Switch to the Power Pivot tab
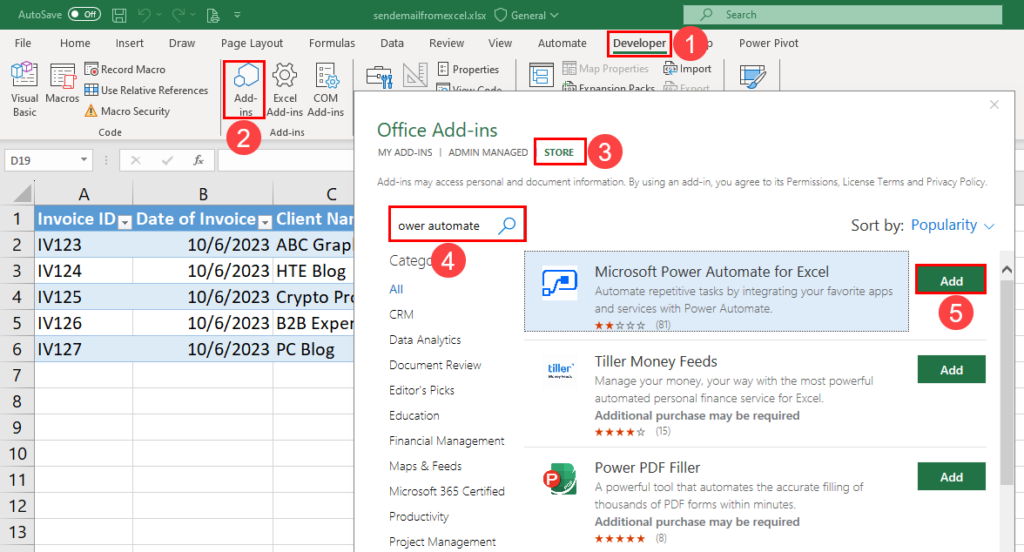 point(769,43)
